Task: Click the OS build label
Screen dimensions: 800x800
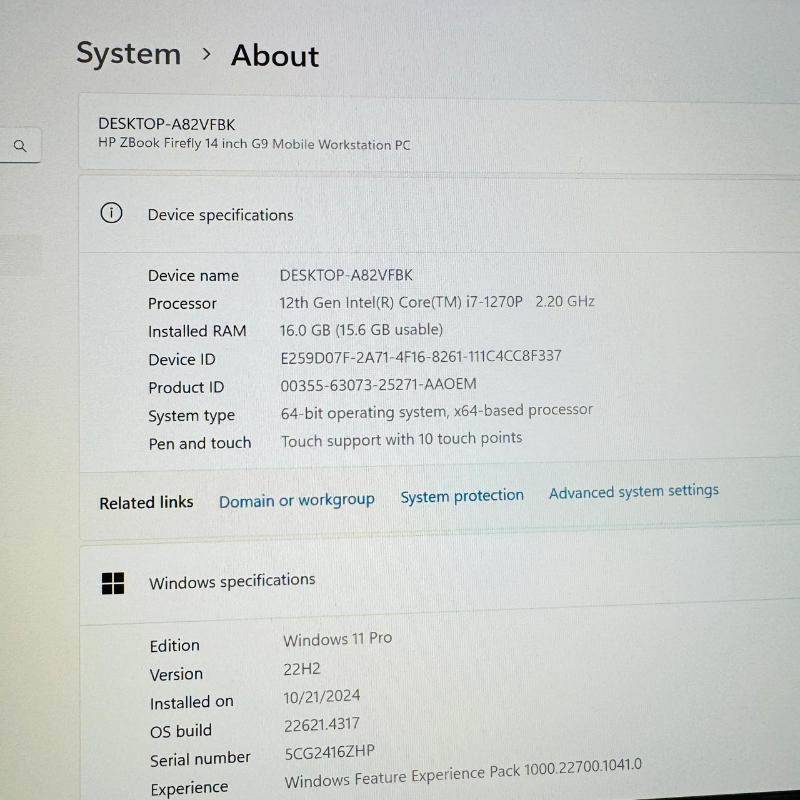Action: tap(181, 731)
